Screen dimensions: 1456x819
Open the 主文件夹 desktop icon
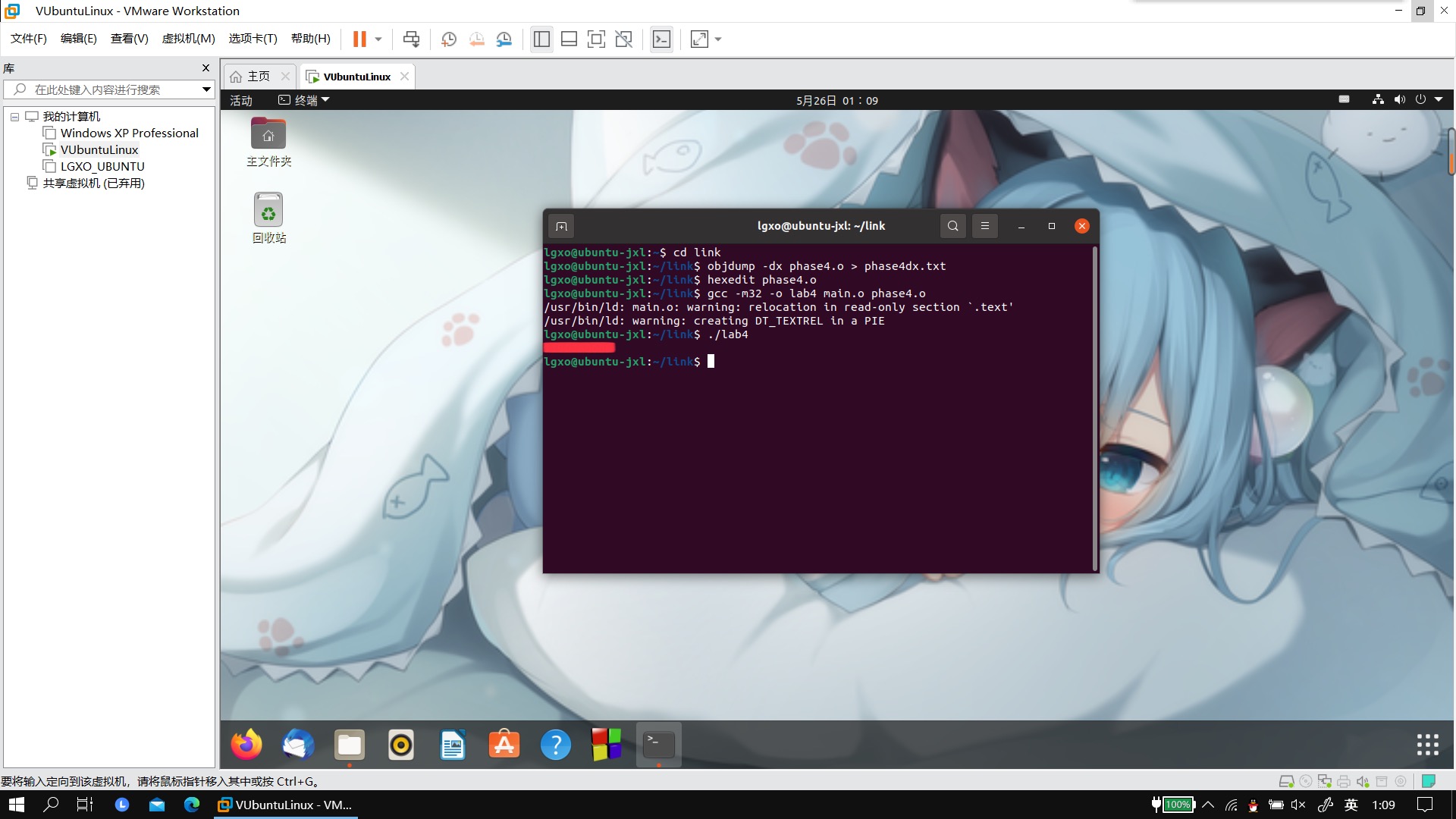click(268, 143)
